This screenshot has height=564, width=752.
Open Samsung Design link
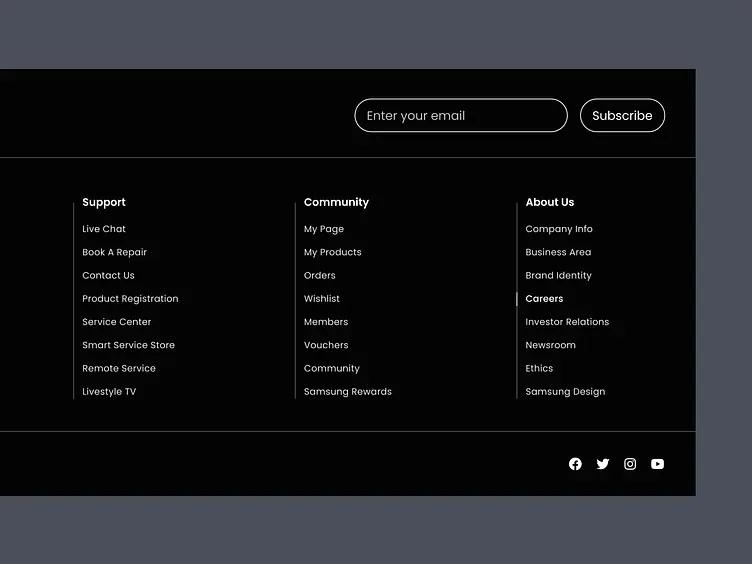[x=565, y=391]
